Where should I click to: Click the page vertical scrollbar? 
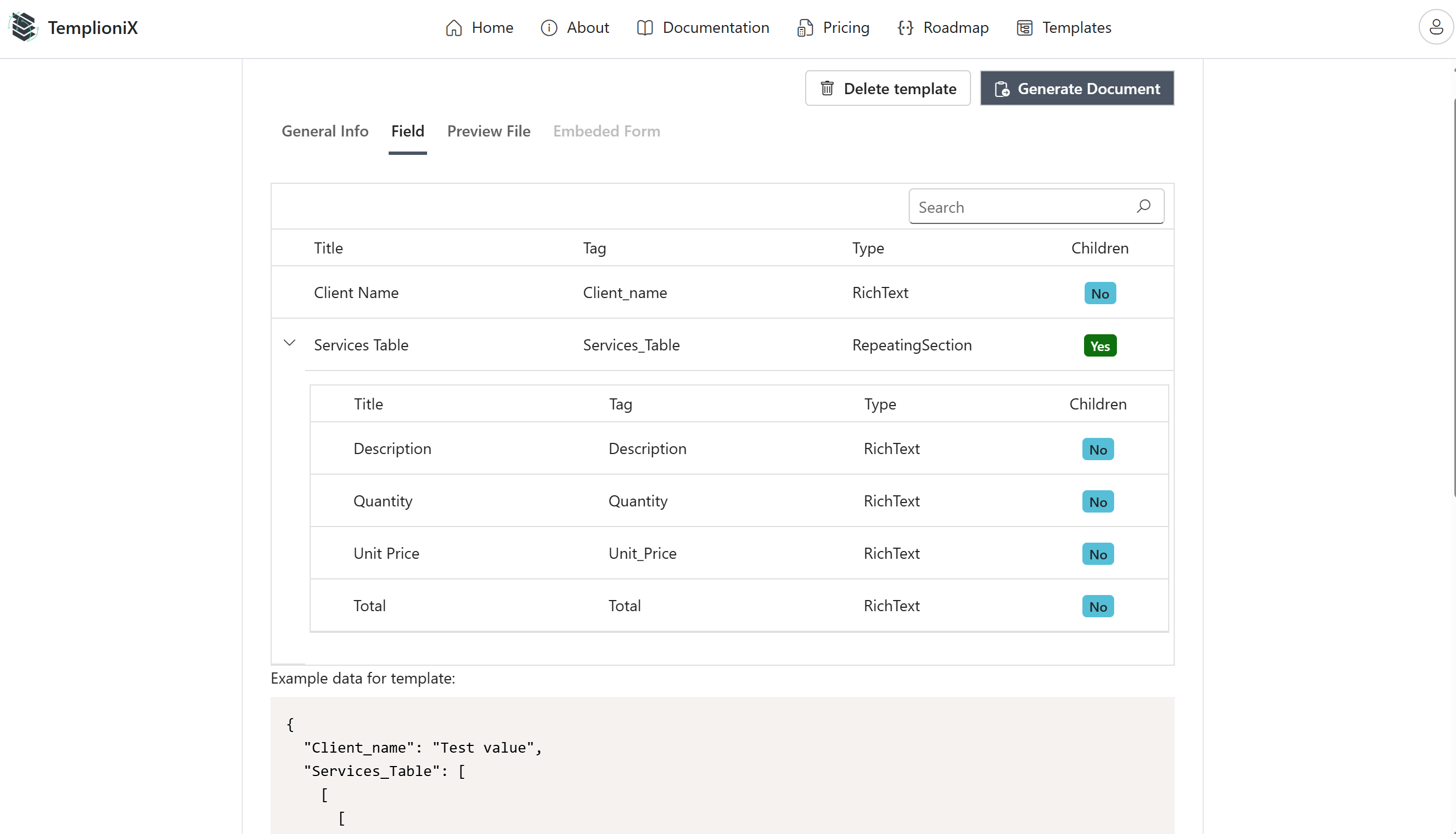click(1454, 298)
